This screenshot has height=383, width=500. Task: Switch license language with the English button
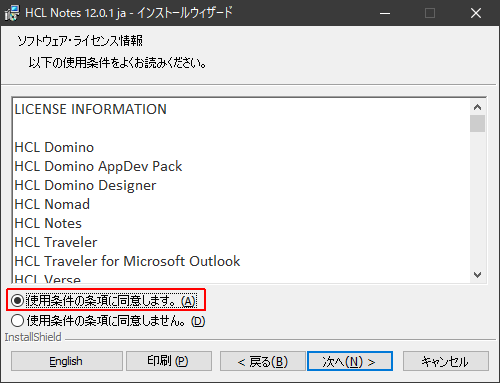pyautogui.click(x=67, y=361)
